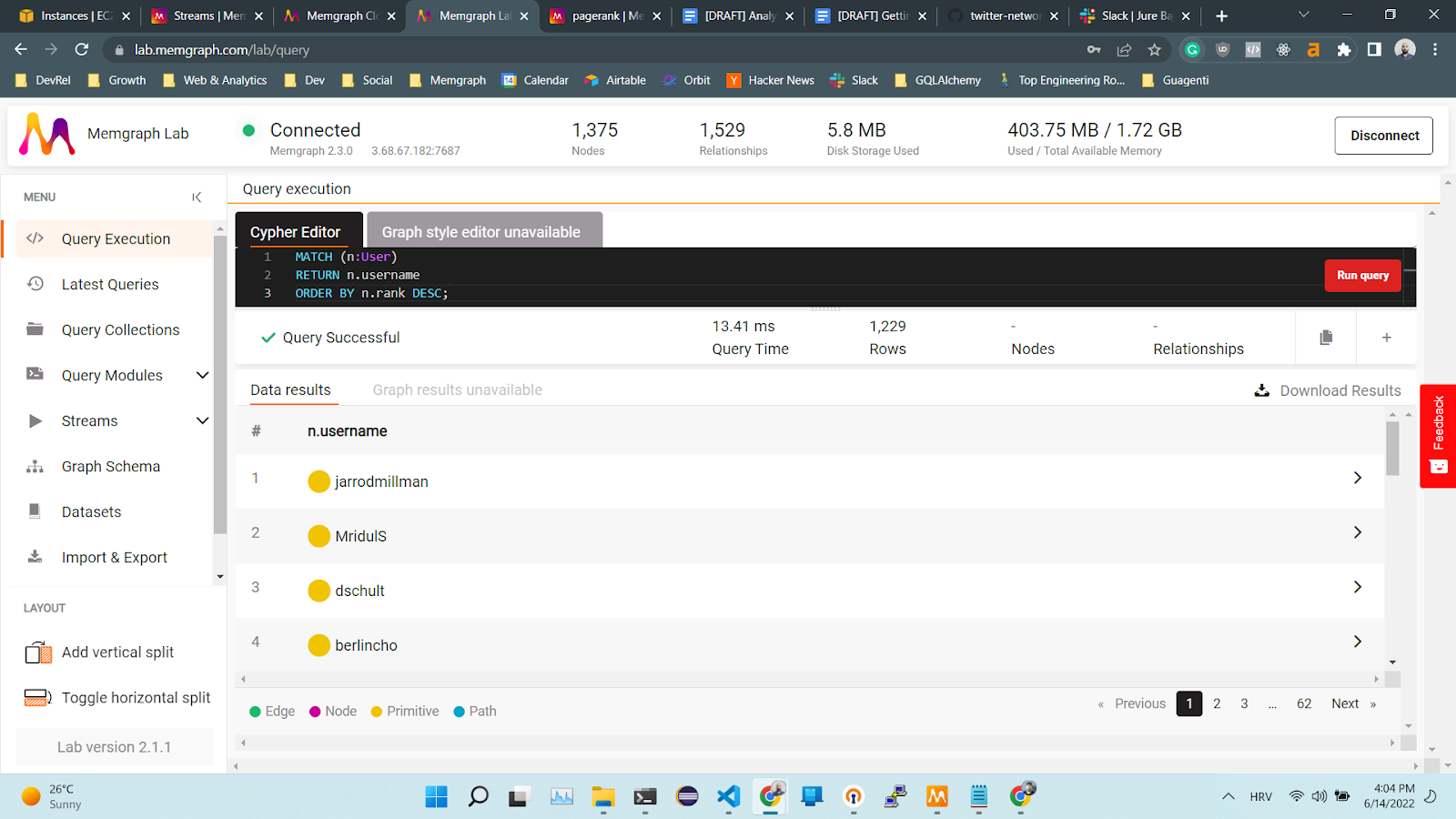Expand the dschult result row
The height and width of the screenshot is (819, 1456).
(1357, 587)
